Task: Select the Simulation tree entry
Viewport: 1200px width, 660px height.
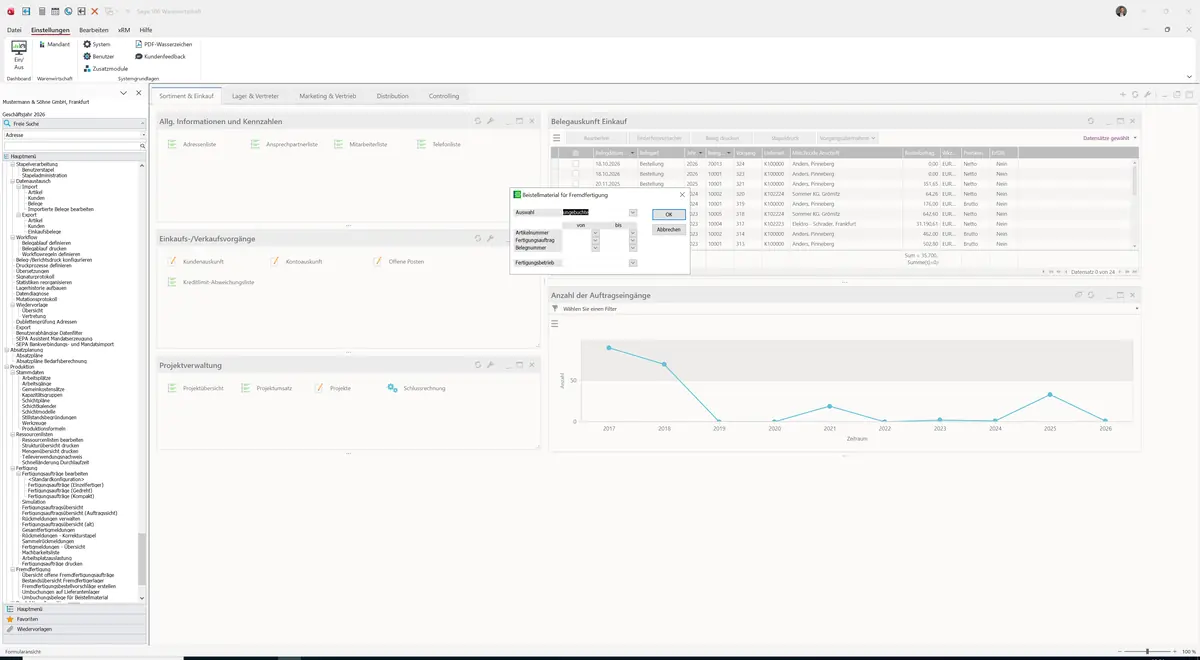Action: click(34, 502)
